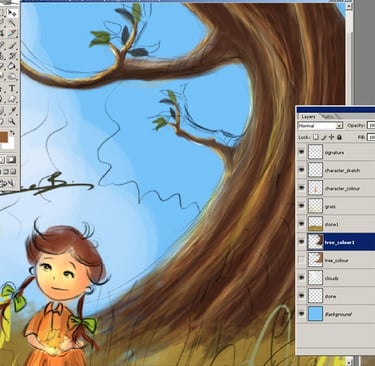The height and width of the screenshot is (366, 375).
Task: Select the tree_colour layer name
Action: click(x=337, y=260)
